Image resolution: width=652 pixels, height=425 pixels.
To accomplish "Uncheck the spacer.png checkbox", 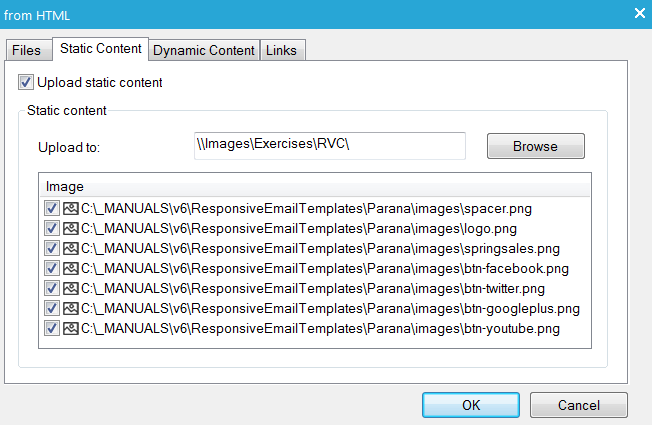I will pyautogui.click(x=52, y=208).
